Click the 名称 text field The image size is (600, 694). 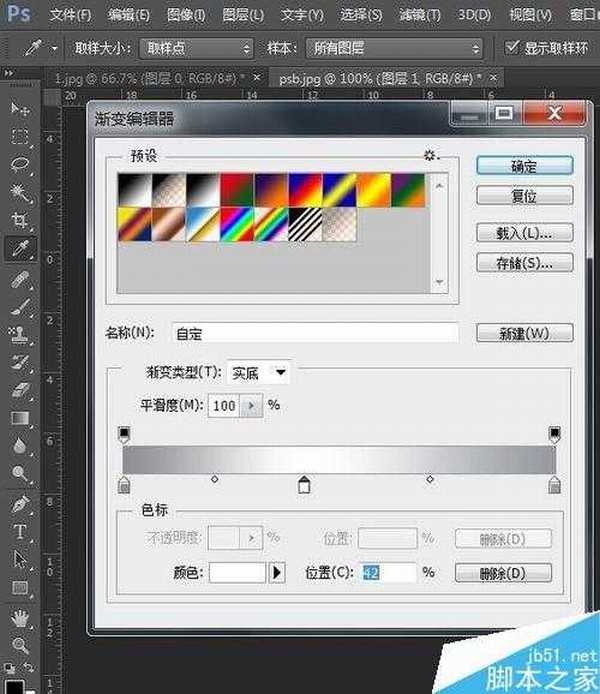click(x=314, y=333)
